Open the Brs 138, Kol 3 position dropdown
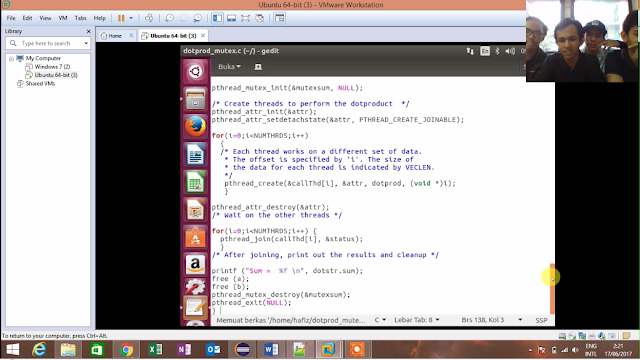 point(492,320)
